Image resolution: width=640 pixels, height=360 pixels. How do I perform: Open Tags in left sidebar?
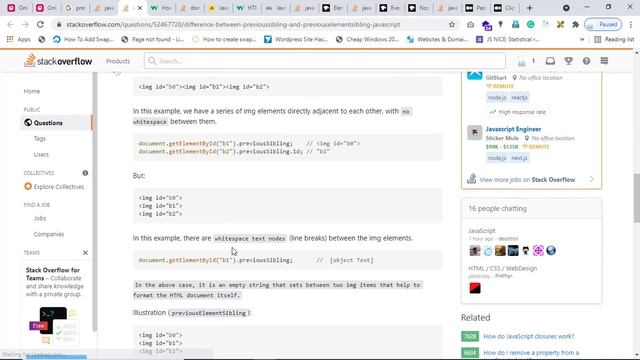(x=40, y=139)
